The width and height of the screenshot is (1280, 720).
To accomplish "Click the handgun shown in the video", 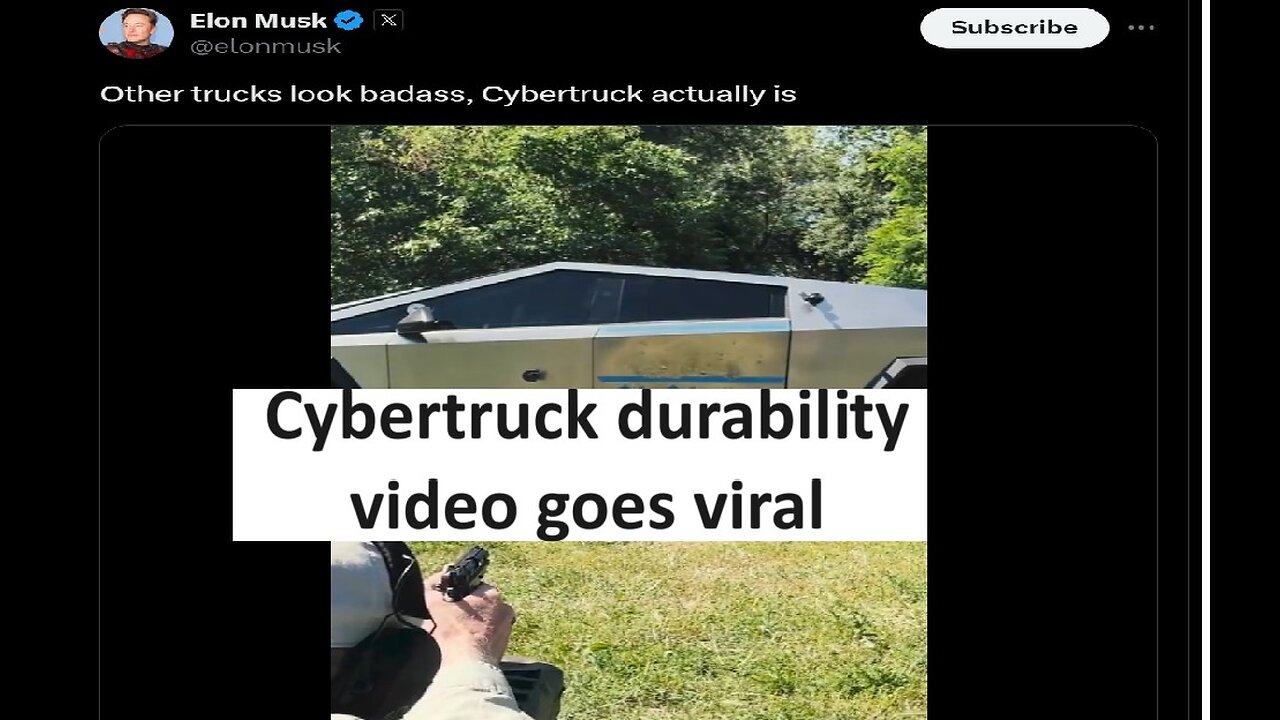I will [x=464, y=572].
